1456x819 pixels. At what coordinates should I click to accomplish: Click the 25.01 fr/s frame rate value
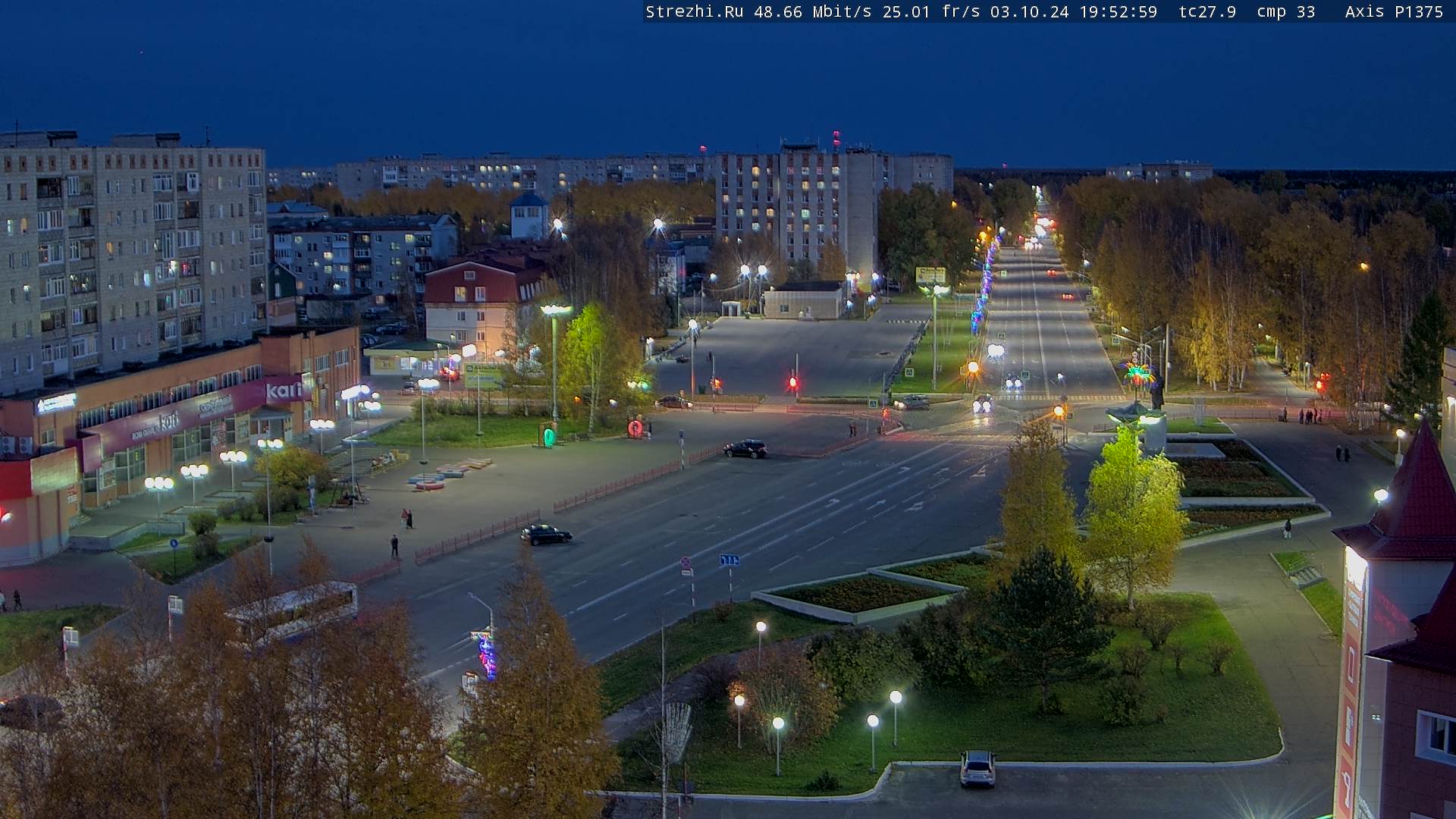tap(931, 12)
